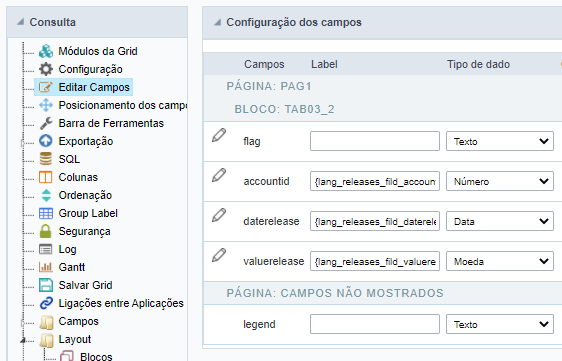Open Blocos under Layout
The image size is (562, 361).
(96, 357)
